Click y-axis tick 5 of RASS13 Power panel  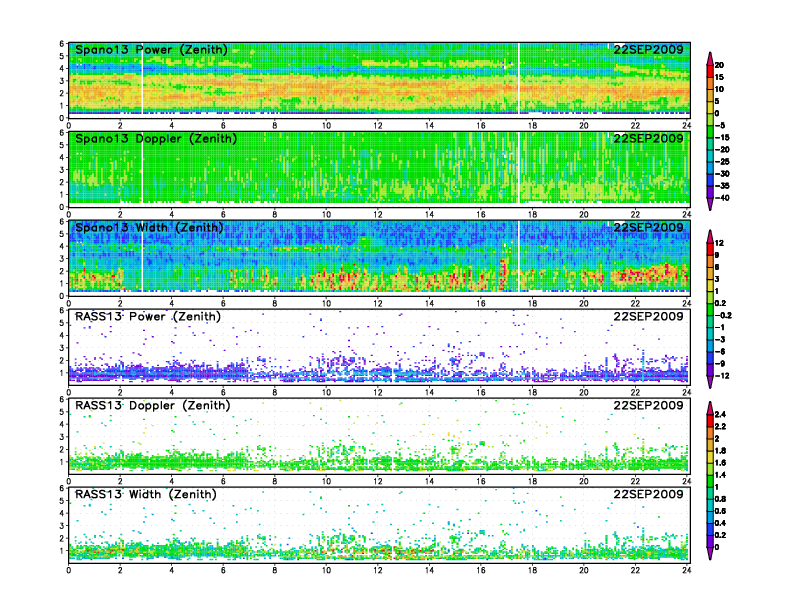(x=62, y=323)
